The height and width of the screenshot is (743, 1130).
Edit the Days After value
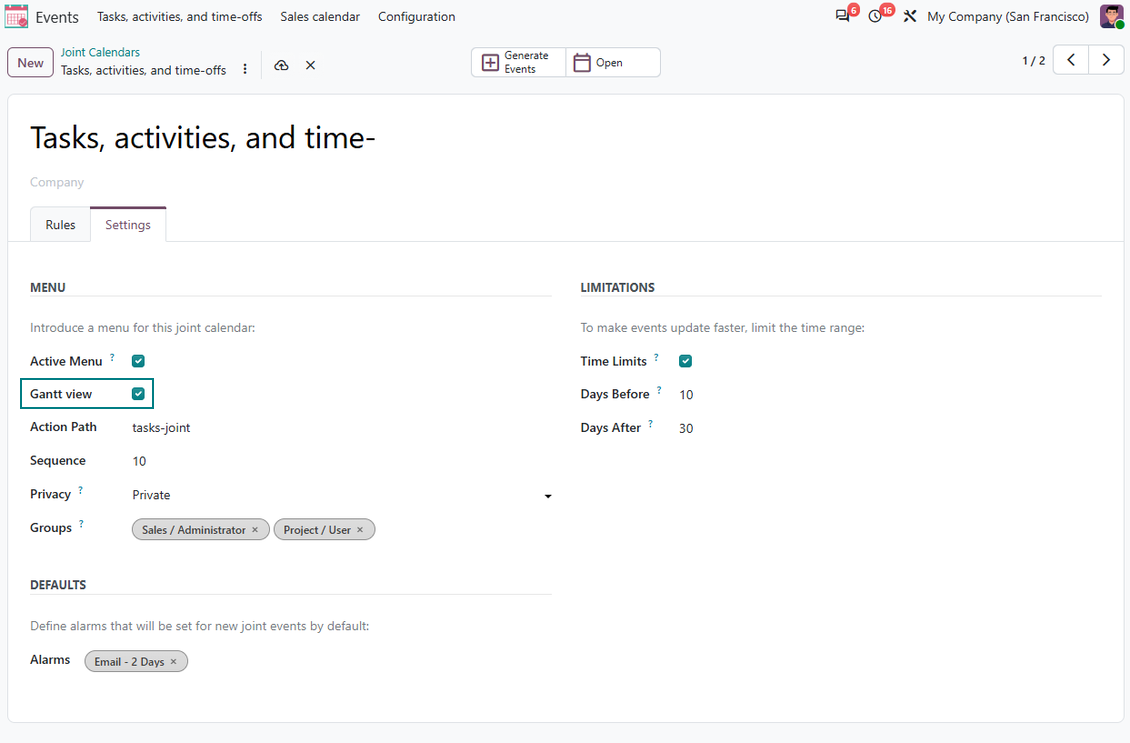[890, 429]
